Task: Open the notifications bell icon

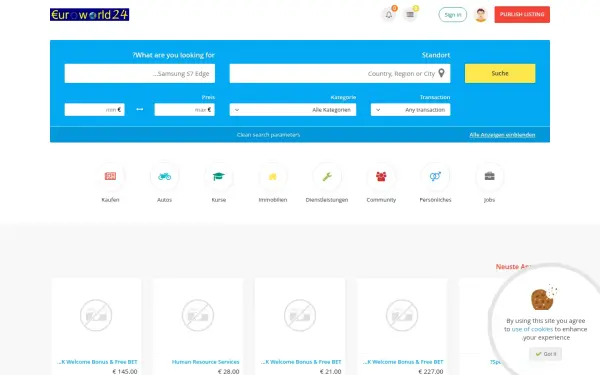Action: coord(389,15)
